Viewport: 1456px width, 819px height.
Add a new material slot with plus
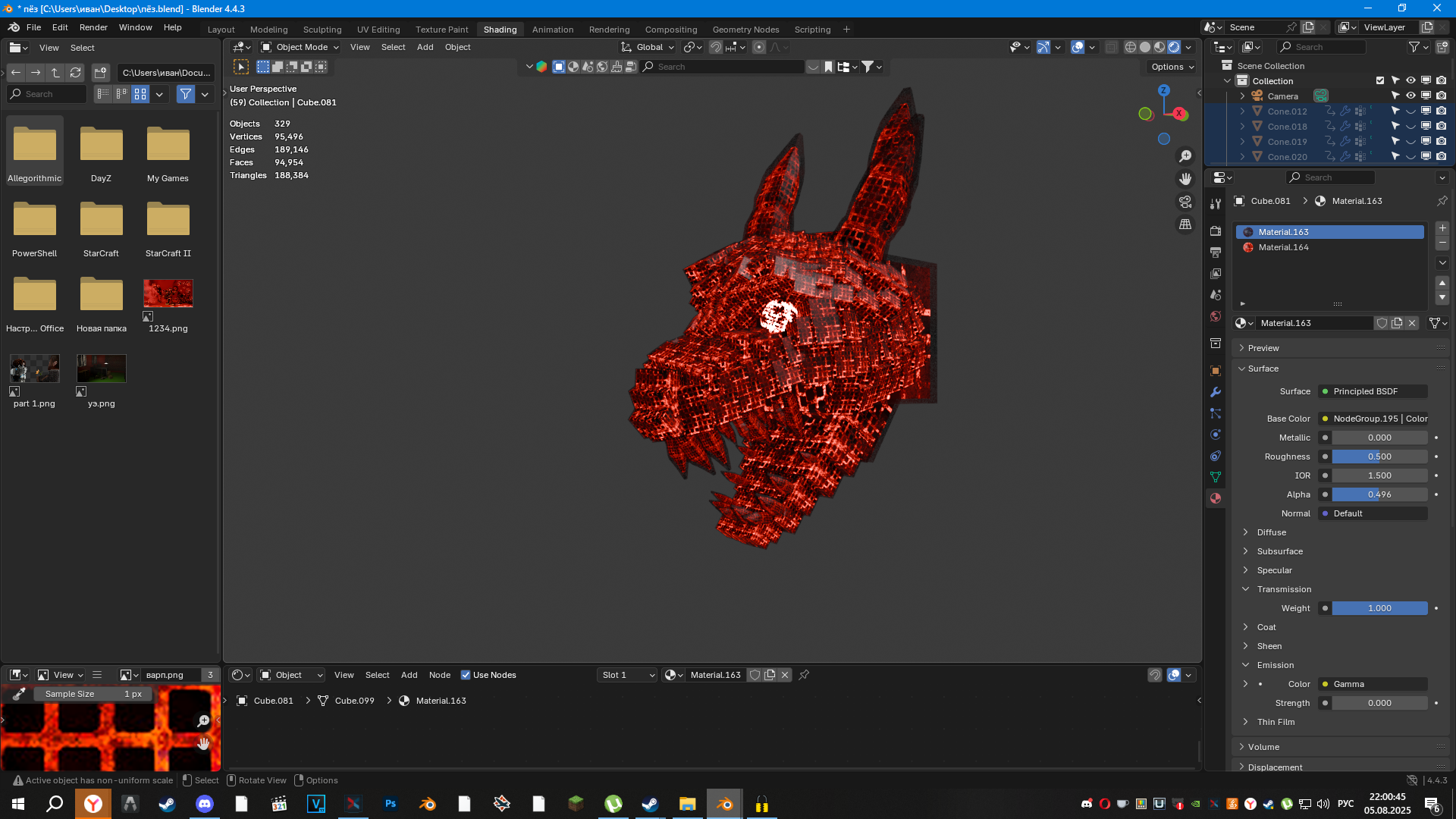coord(1442,228)
